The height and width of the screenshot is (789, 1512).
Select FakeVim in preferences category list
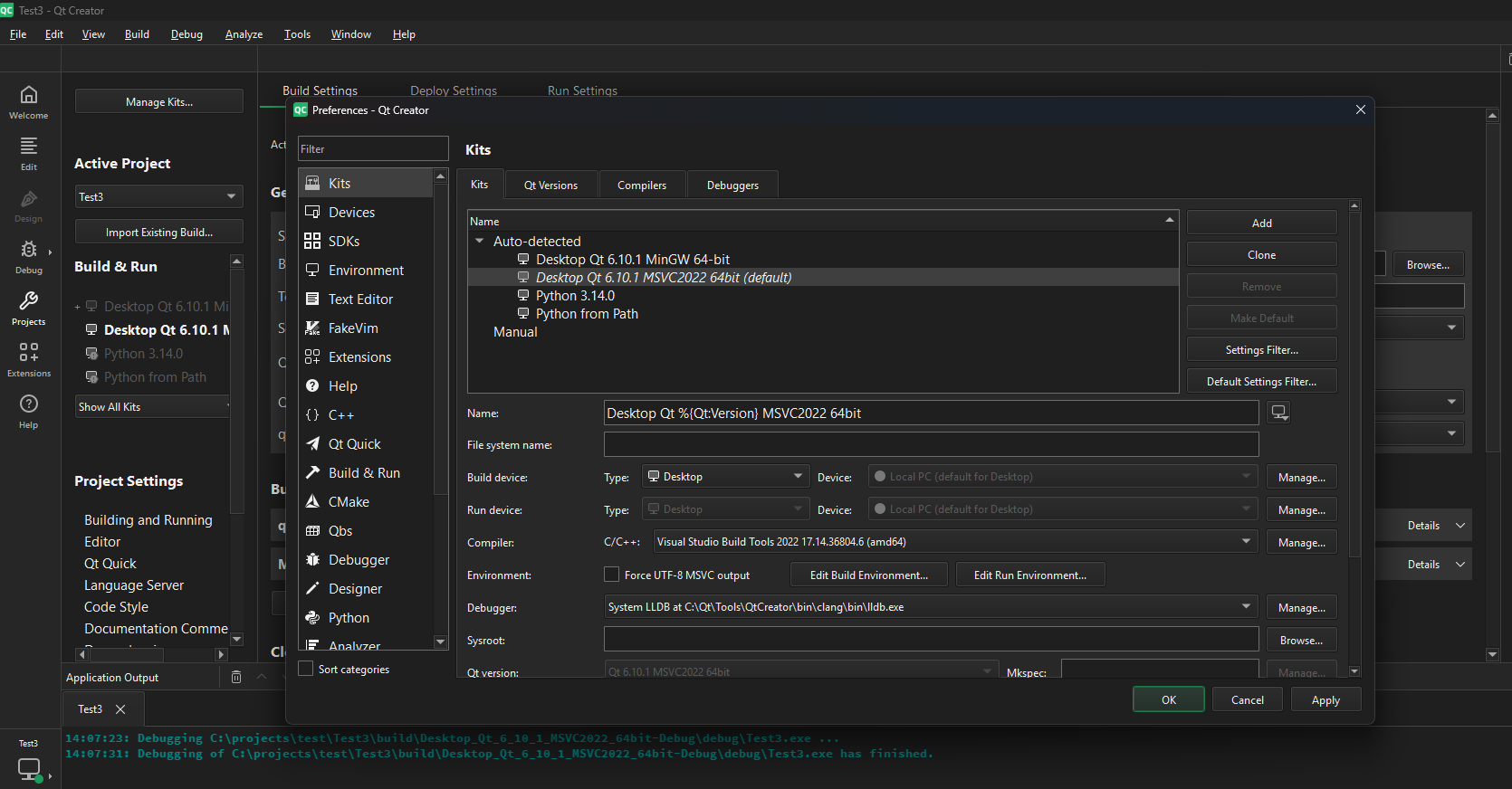pos(353,328)
